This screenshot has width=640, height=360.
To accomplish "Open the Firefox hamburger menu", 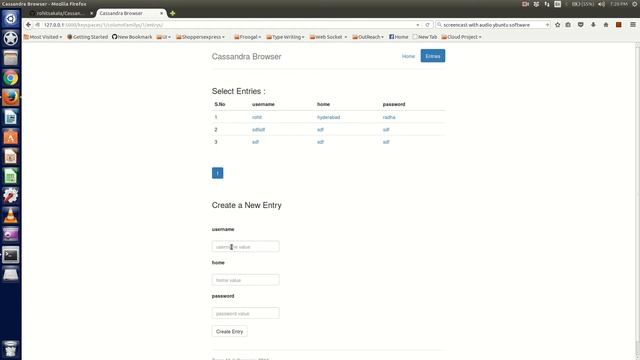I will (633, 25).
